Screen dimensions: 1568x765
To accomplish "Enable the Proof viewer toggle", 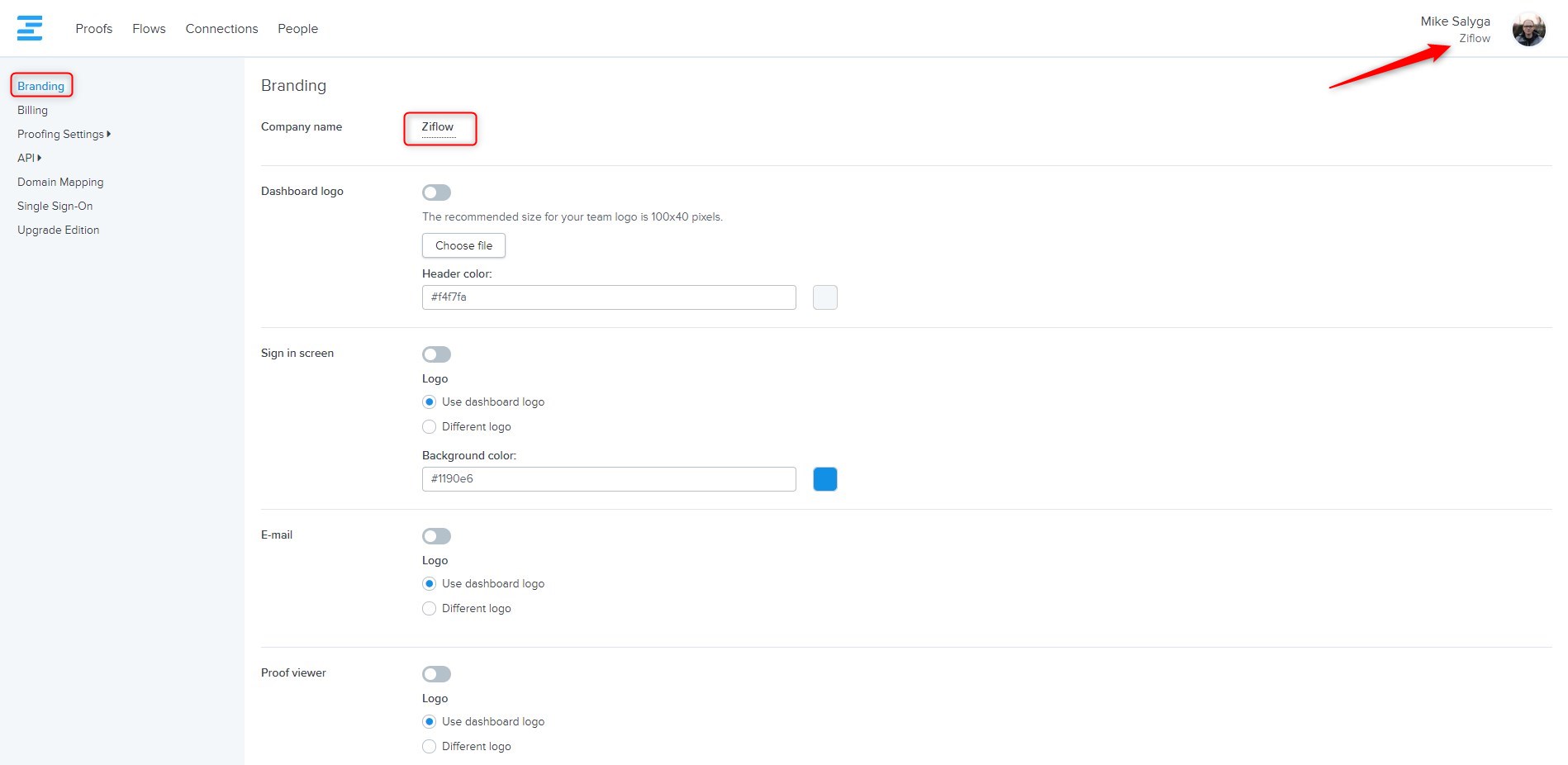I will click(x=436, y=674).
